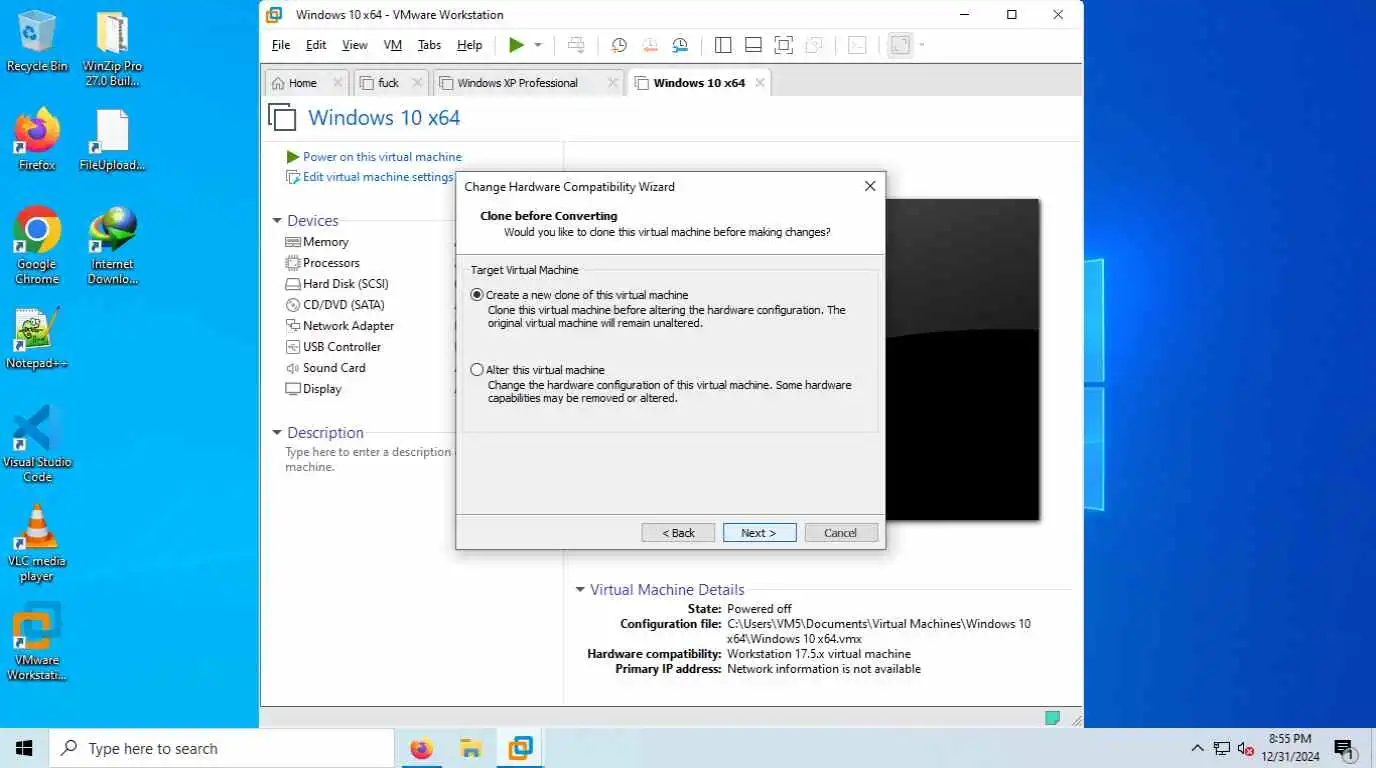Click the revert to snapshot toolbar icon
1376x768 pixels.
[650, 45]
